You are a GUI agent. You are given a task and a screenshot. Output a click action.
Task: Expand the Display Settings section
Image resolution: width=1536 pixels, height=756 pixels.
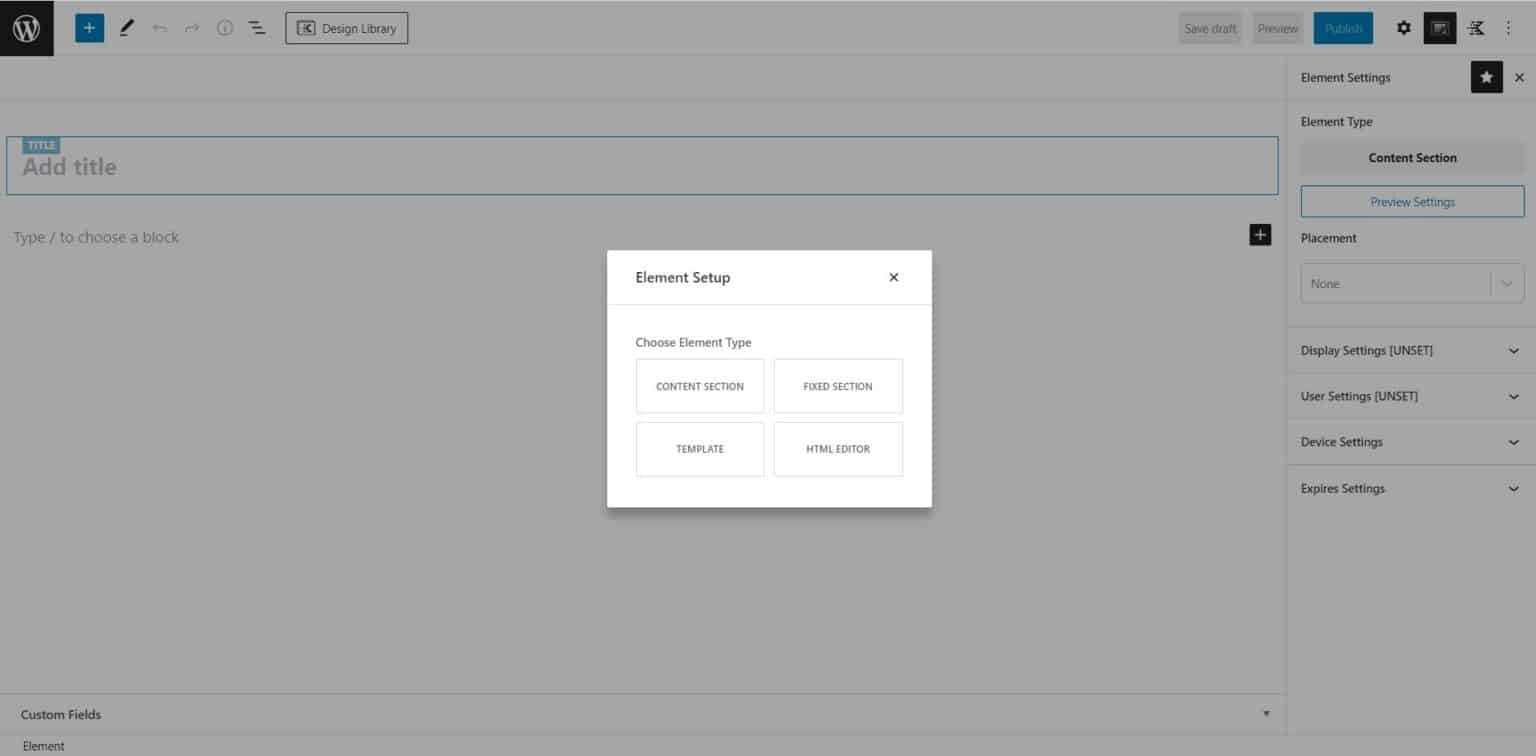(1412, 350)
